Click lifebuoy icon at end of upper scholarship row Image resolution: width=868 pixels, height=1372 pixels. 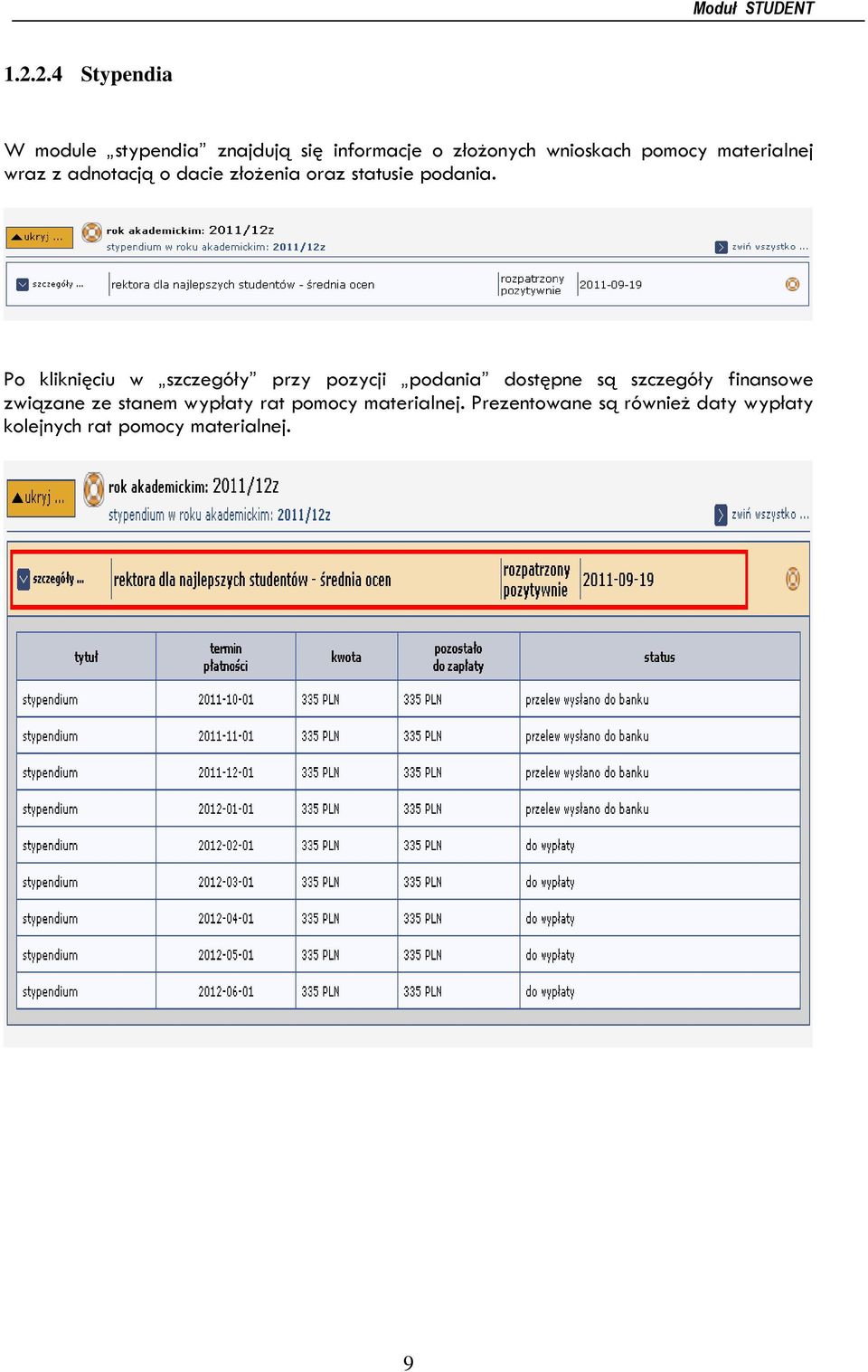click(792, 284)
